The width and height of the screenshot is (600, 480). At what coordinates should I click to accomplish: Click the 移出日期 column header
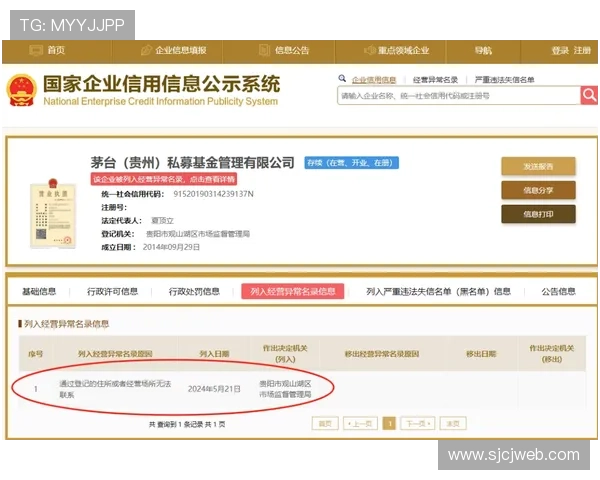481,354
